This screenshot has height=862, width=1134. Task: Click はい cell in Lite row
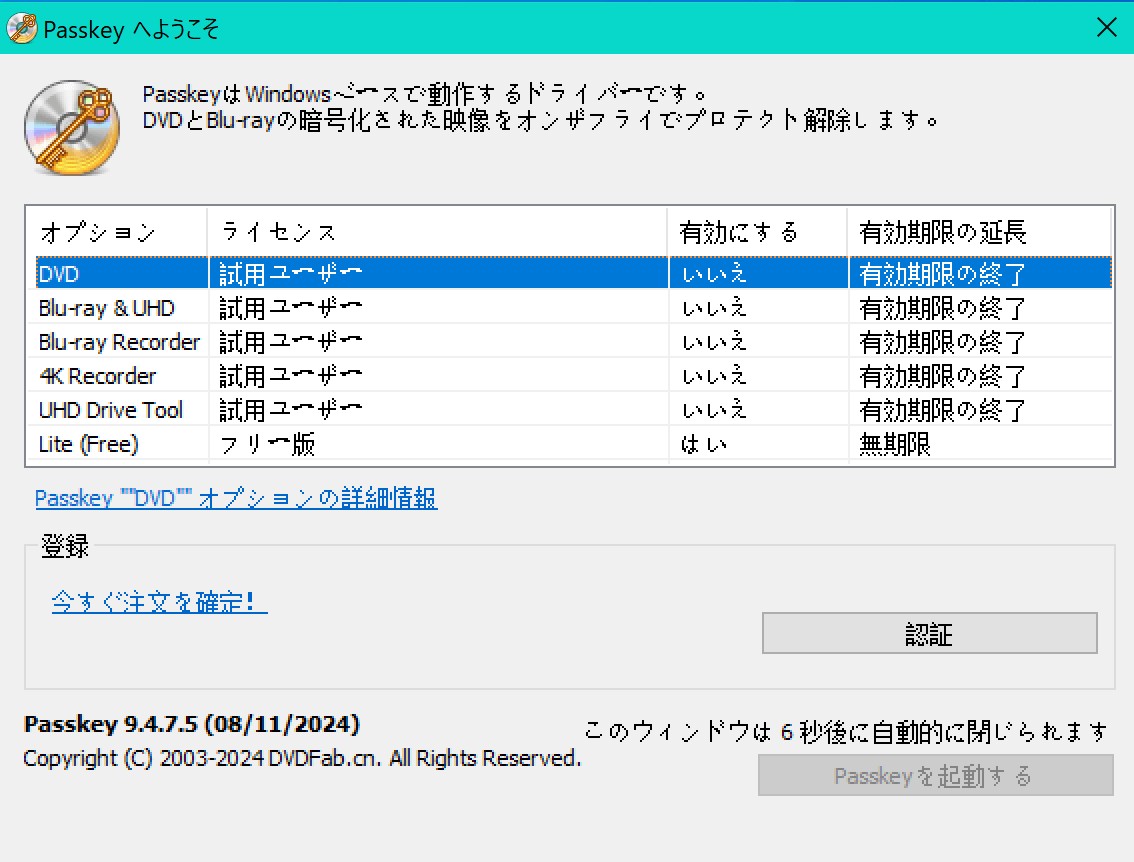(x=704, y=444)
